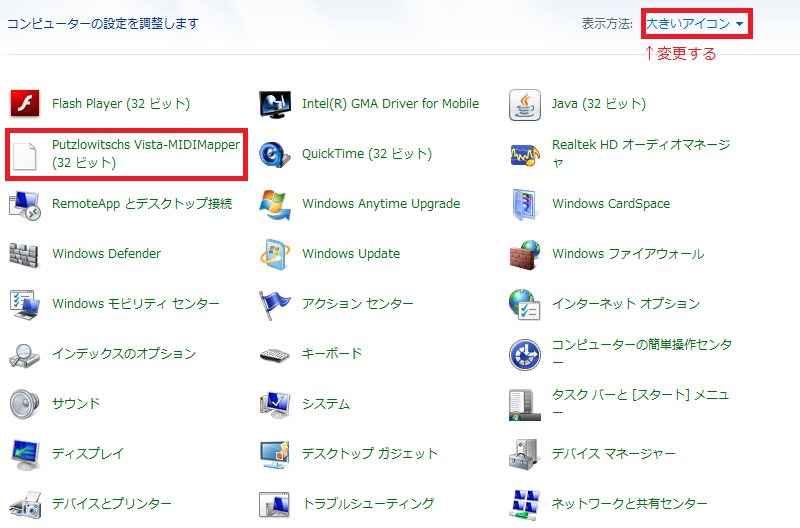This screenshot has height=528, width=800.
Task: Select Putzlowitschs Vista-MIDIMapper text link
Action: coord(146,154)
